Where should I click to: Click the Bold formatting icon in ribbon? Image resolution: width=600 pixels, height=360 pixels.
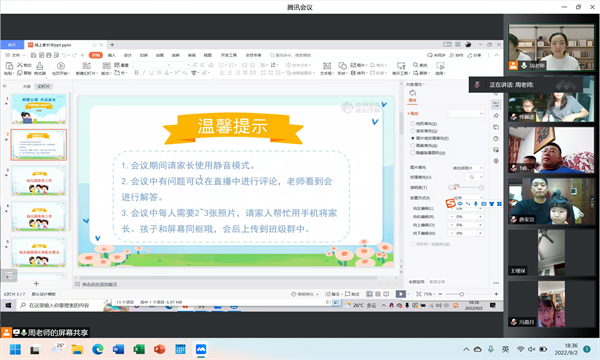click(136, 73)
